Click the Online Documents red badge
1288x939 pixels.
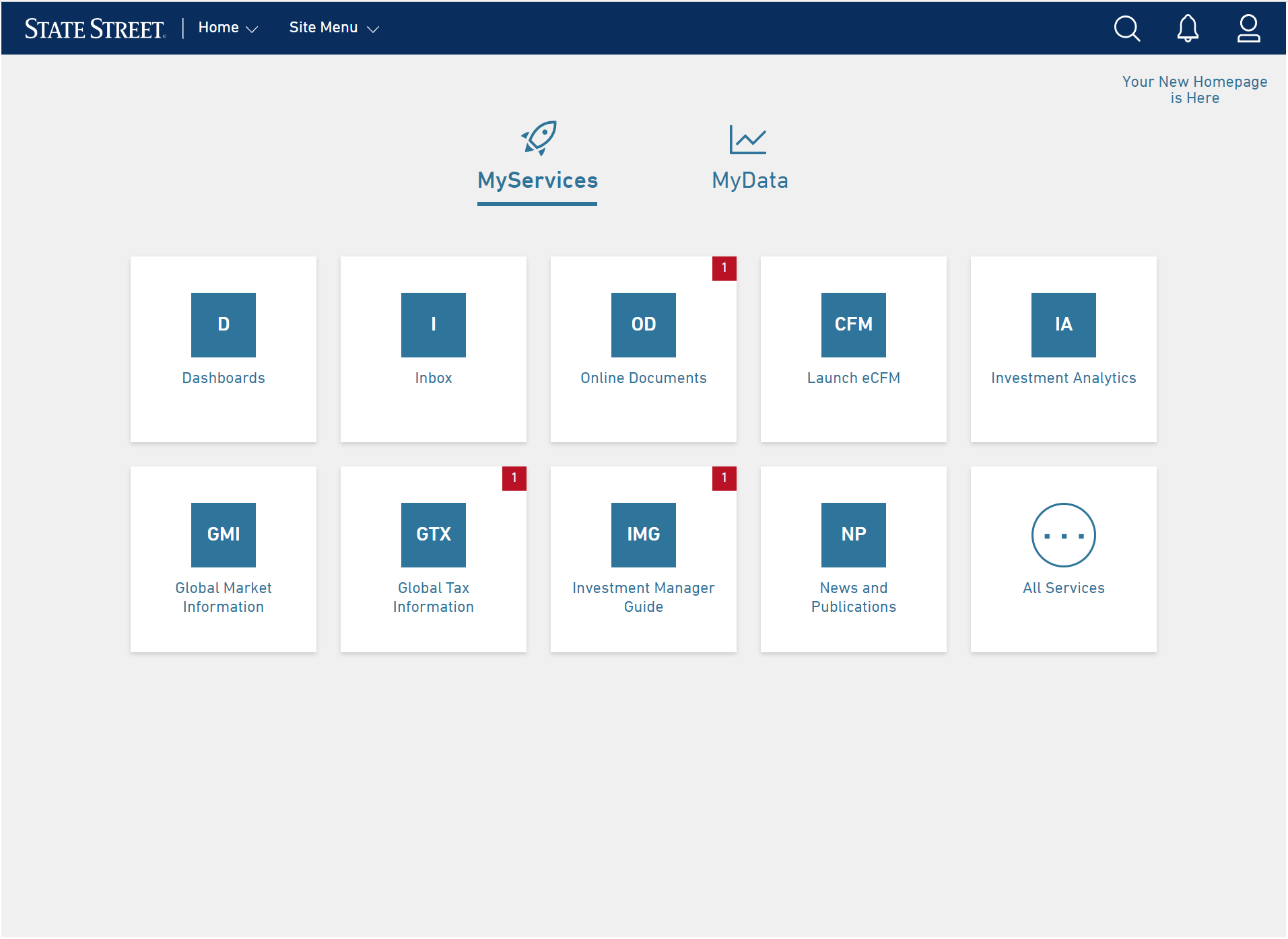(724, 268)
